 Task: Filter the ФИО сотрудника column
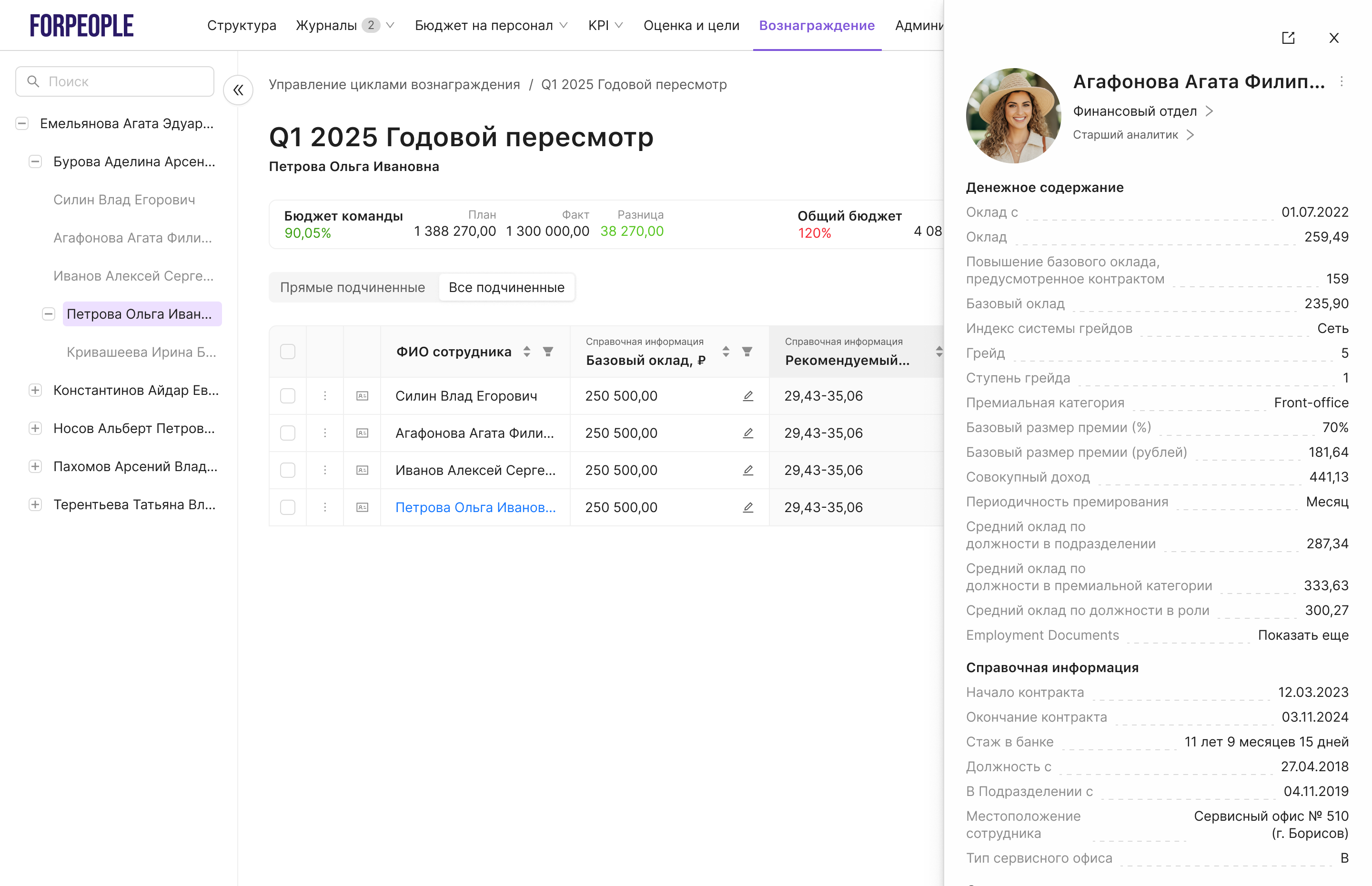(x=548, y=352)
